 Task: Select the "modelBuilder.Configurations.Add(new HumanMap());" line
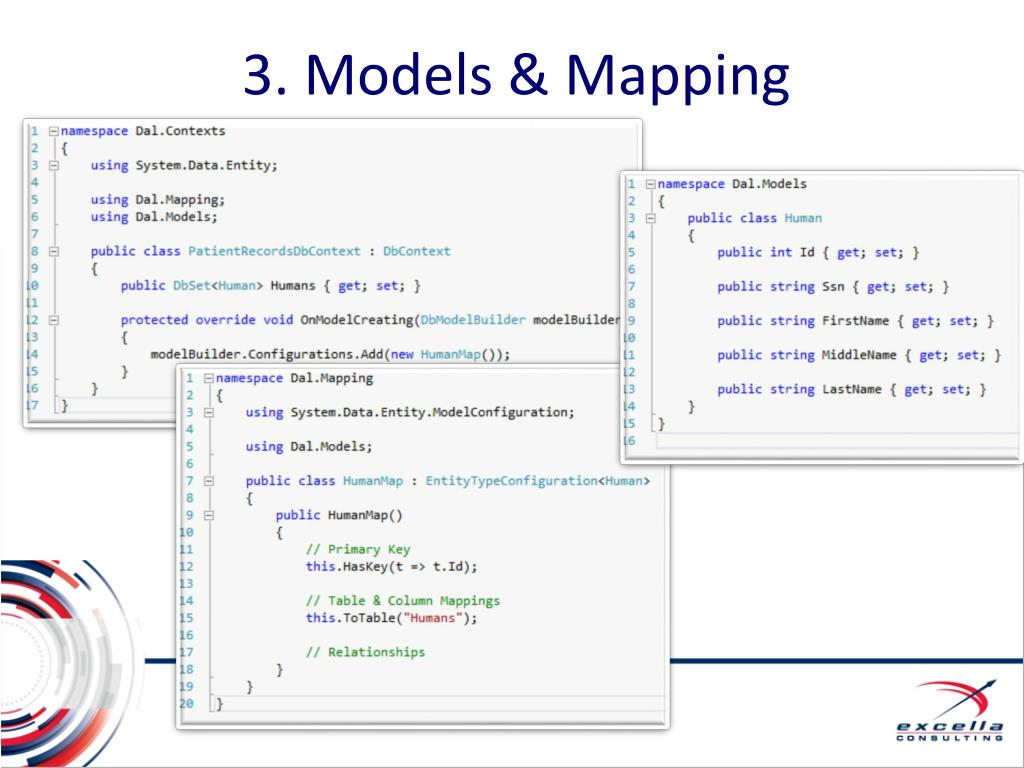330,355
